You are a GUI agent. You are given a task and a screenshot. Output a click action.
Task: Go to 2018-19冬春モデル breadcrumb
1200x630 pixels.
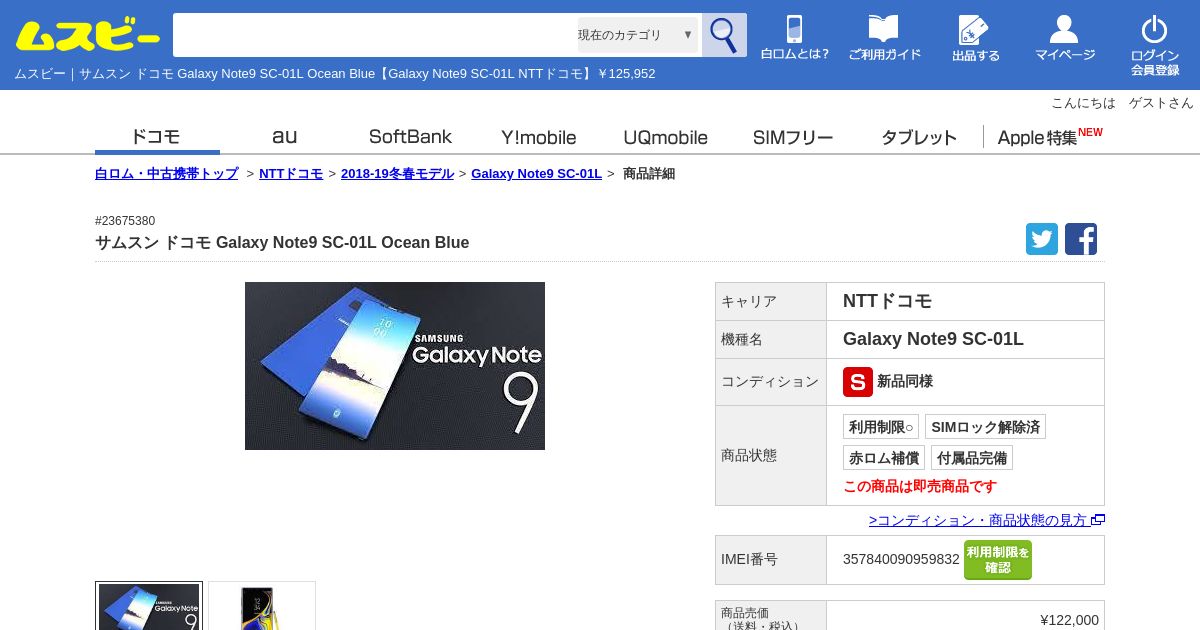click(x=397, y=173)
